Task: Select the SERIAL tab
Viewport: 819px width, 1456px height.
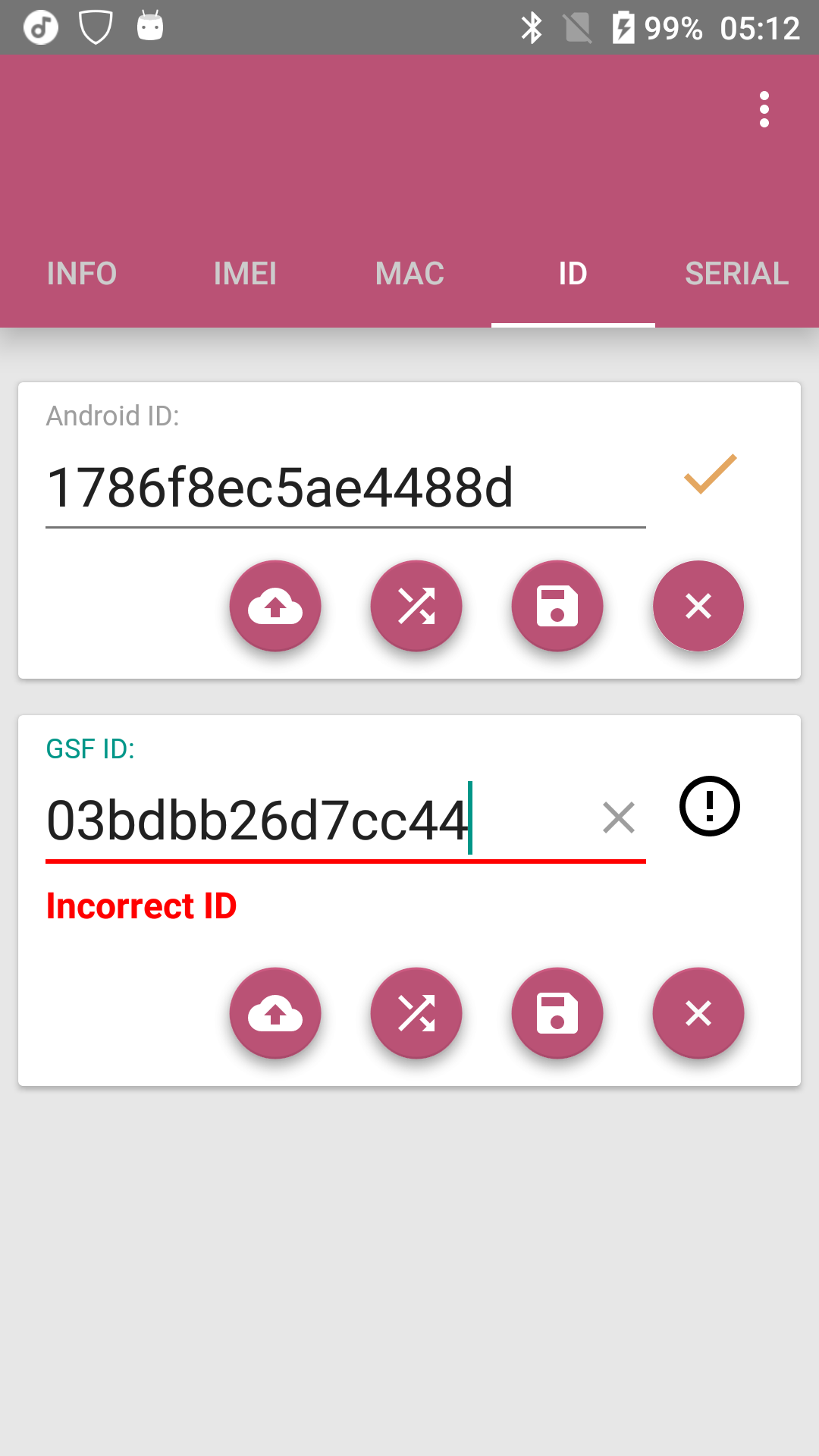Action: [x=737, y=274]
